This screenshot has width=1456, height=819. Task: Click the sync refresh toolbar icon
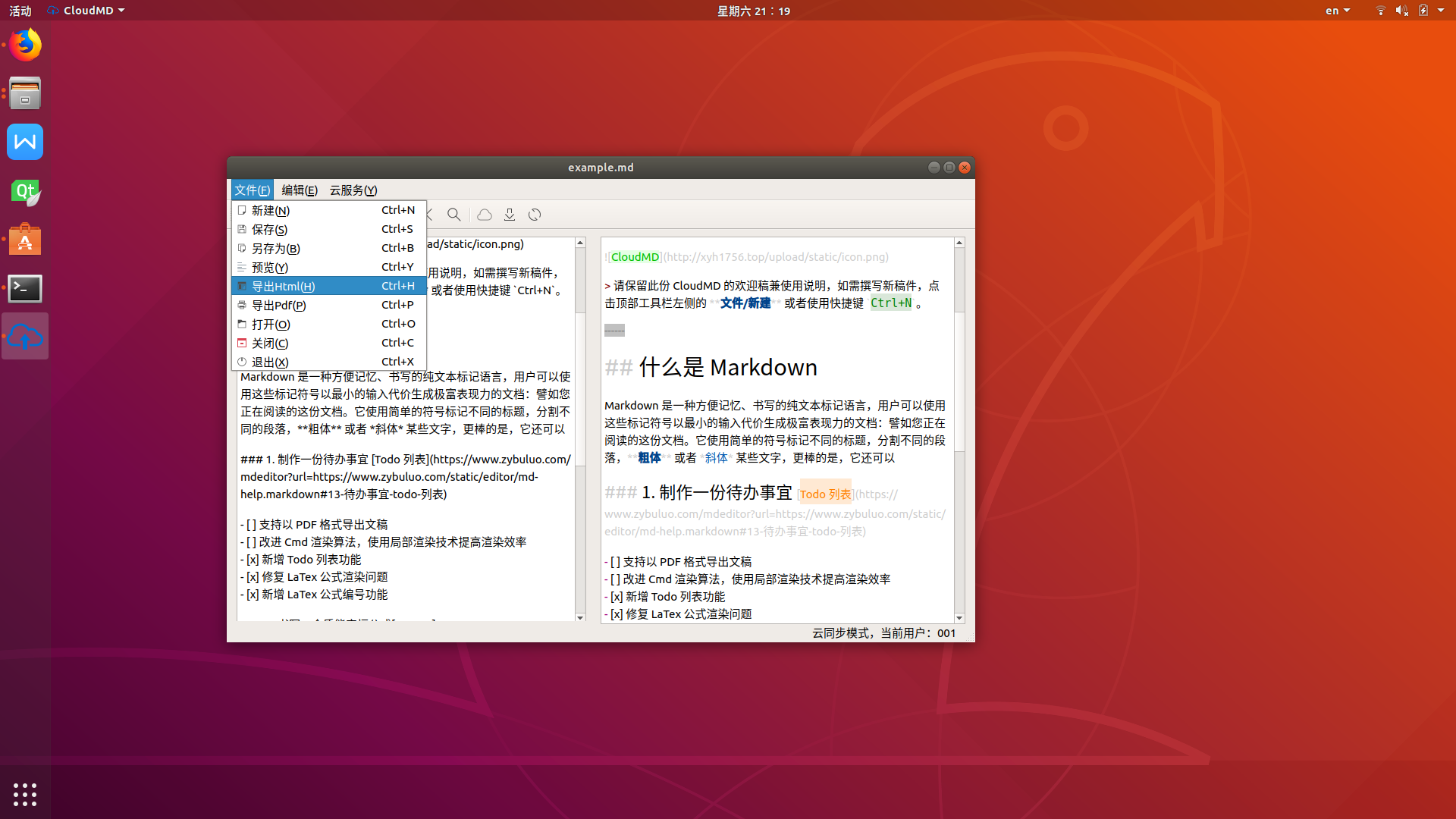(x=535, y=215)
